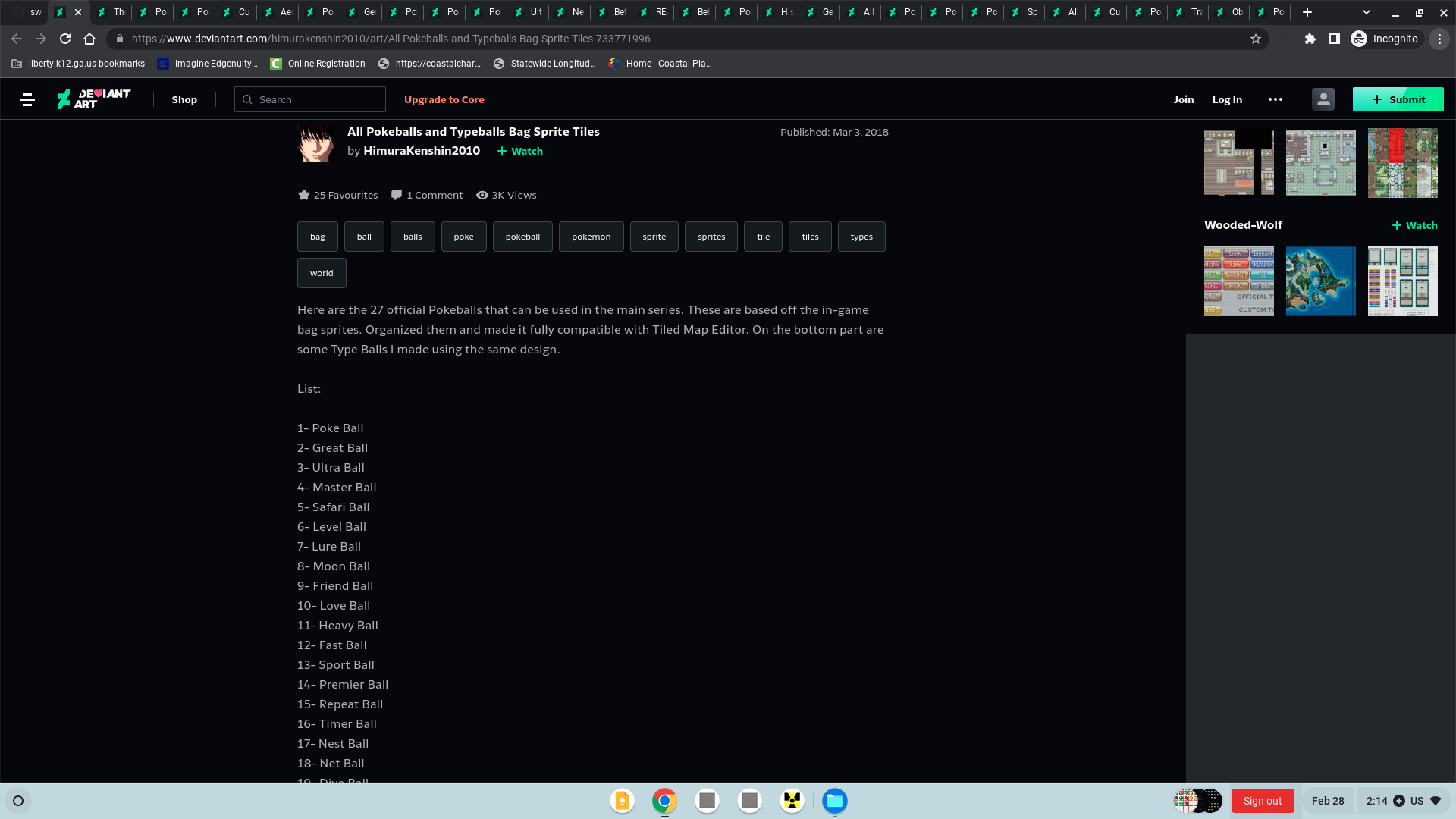Screen dimensions: 1456x819
Task: Select the 'ball' tag
Action: 364,237
